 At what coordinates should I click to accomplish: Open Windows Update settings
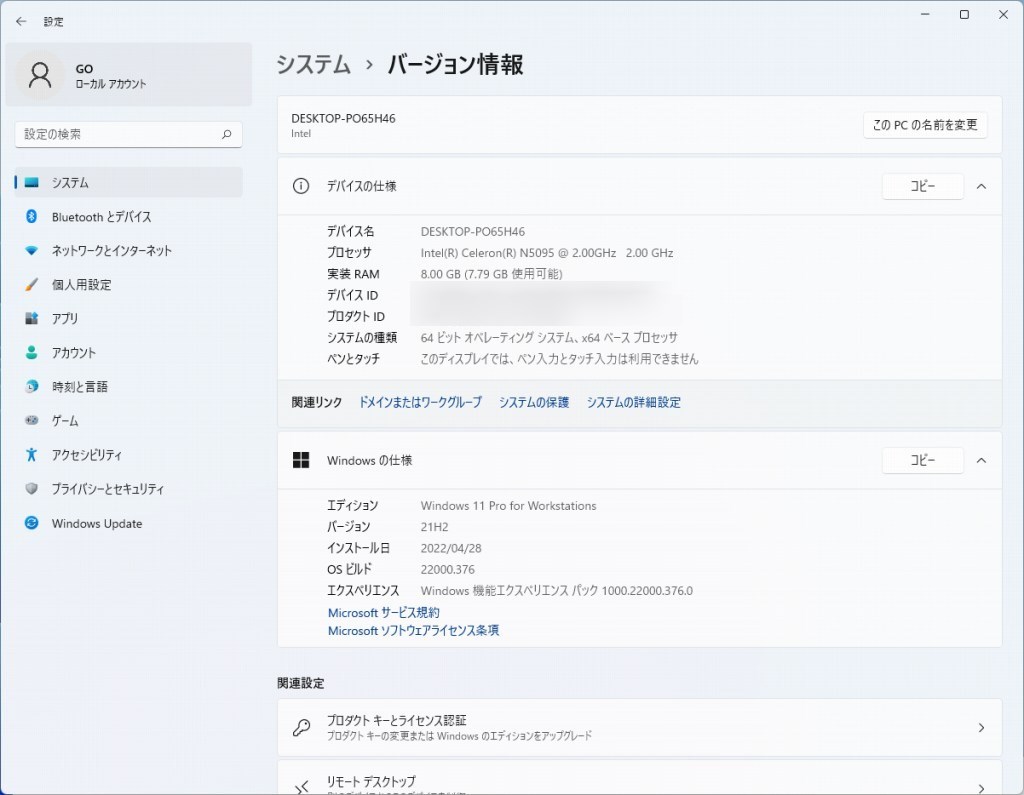(x=129, y=523)
